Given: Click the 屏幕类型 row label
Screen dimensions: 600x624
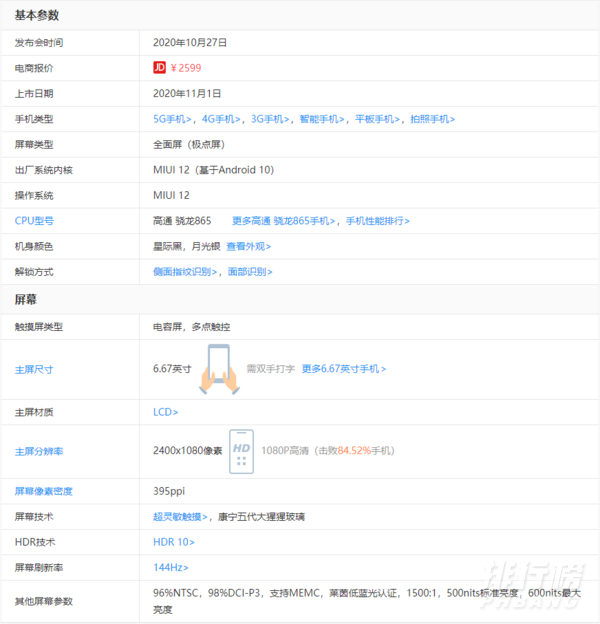Looking at the screenshot, I should click(34, 144).
